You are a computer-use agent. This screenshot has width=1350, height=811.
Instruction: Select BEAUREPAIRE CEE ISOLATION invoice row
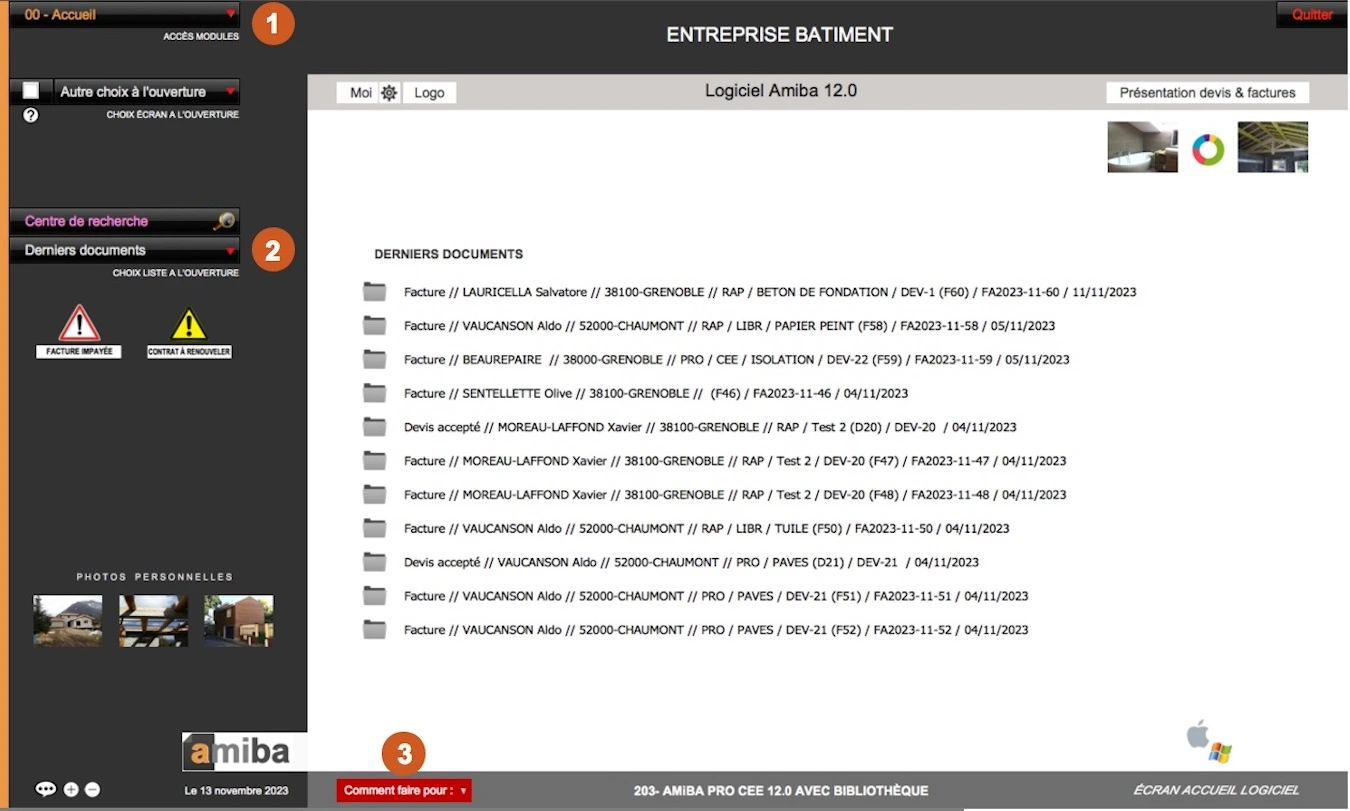737,360
